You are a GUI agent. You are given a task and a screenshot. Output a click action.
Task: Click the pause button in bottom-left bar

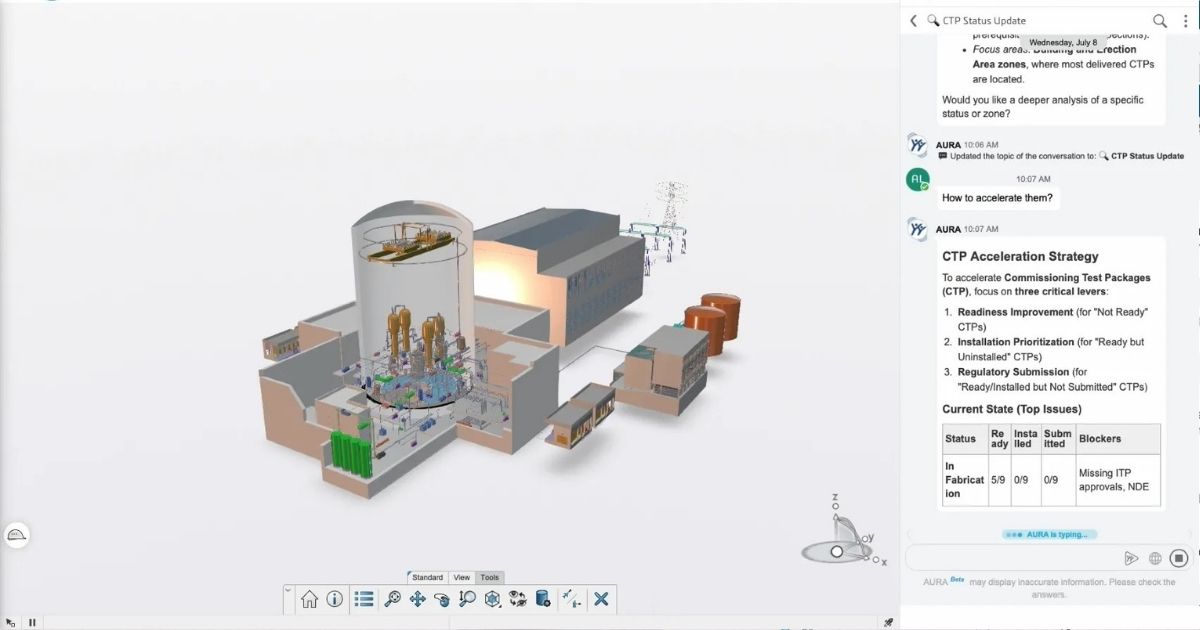coord(32,622)
